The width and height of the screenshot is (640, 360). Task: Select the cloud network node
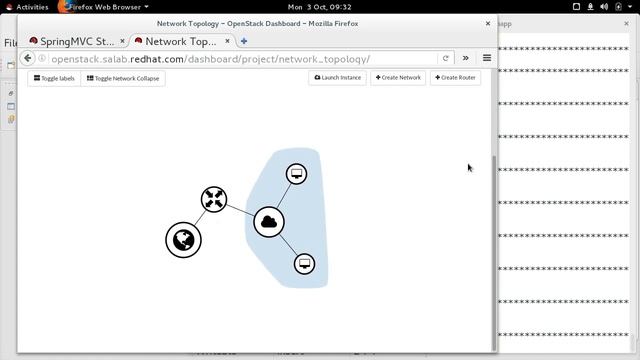point(269,222)
